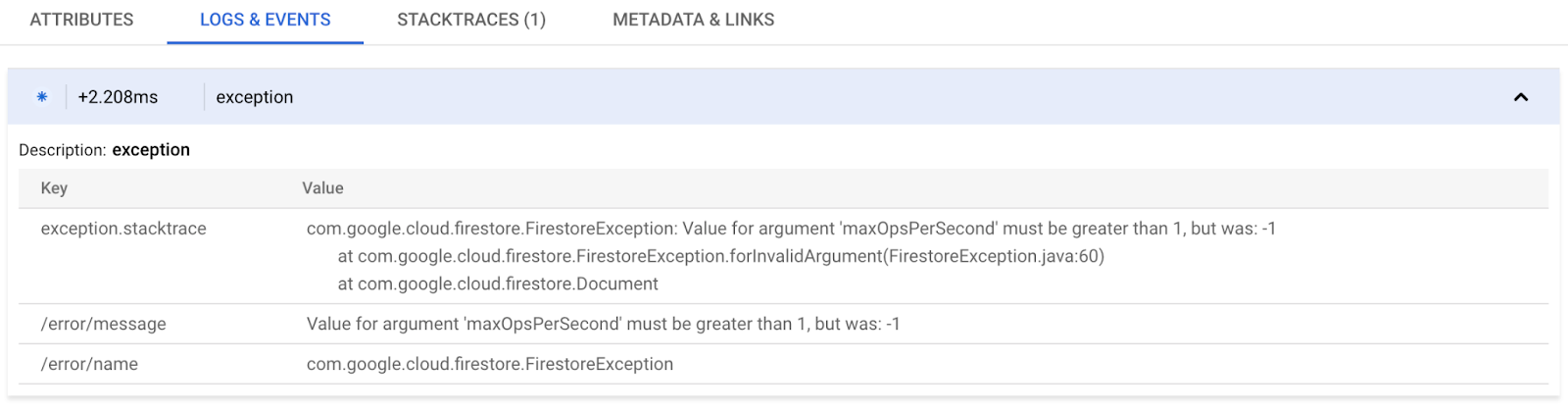
Task: Select the /error/message key cell
Action: point(103,324)
